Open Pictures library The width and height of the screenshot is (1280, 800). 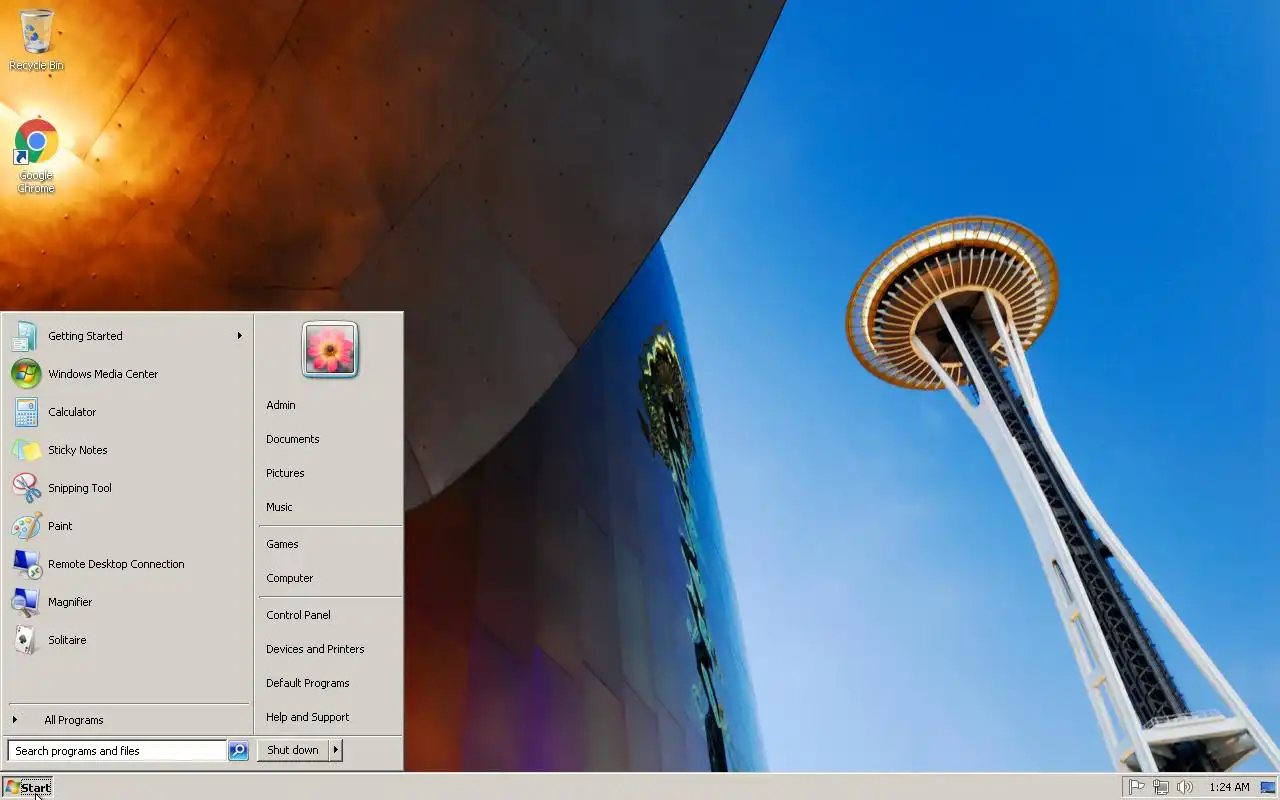285,473
